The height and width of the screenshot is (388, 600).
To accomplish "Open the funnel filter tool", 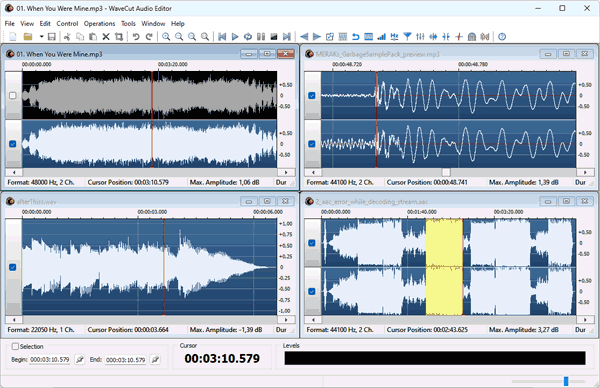I will point(408,37).
